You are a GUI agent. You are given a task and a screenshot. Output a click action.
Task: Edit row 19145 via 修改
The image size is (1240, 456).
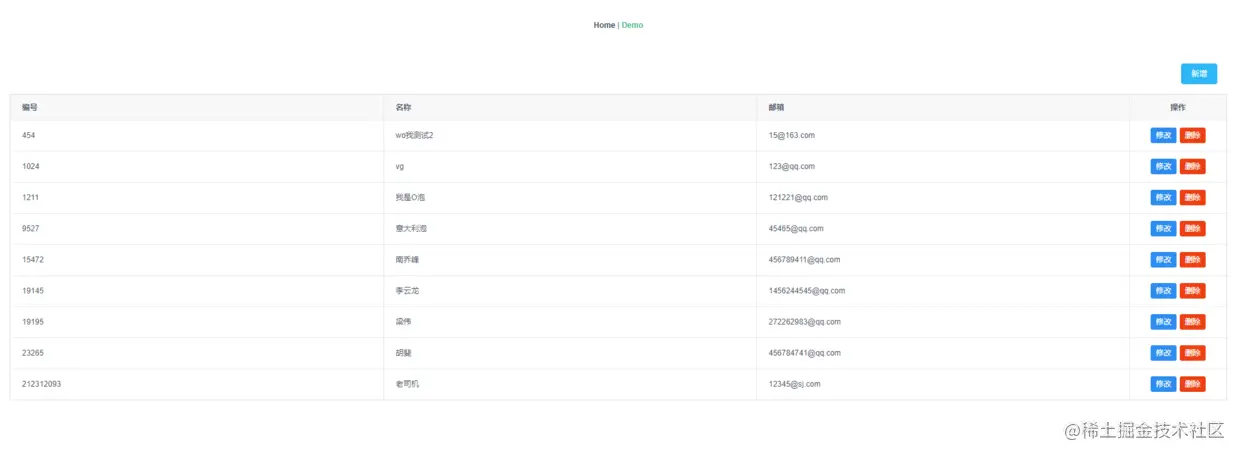pyautogui.click(x=1163, y=290)
